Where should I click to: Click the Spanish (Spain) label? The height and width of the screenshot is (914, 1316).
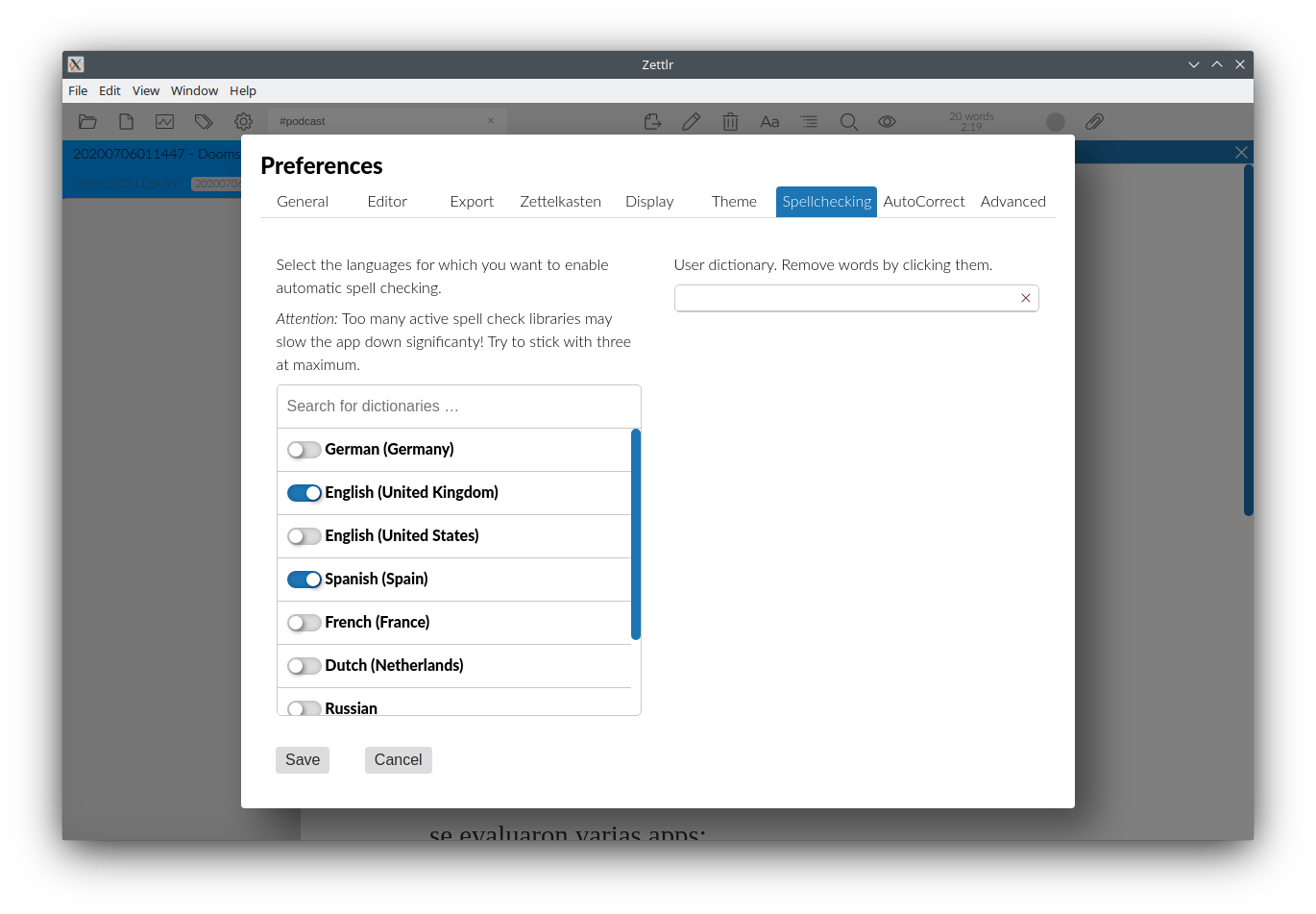tap(377, 580)
